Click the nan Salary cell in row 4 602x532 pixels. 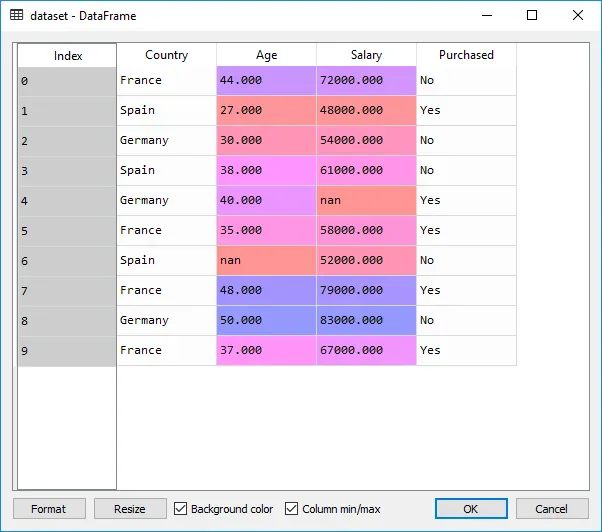pyautogui.click(x=366, y=200)
